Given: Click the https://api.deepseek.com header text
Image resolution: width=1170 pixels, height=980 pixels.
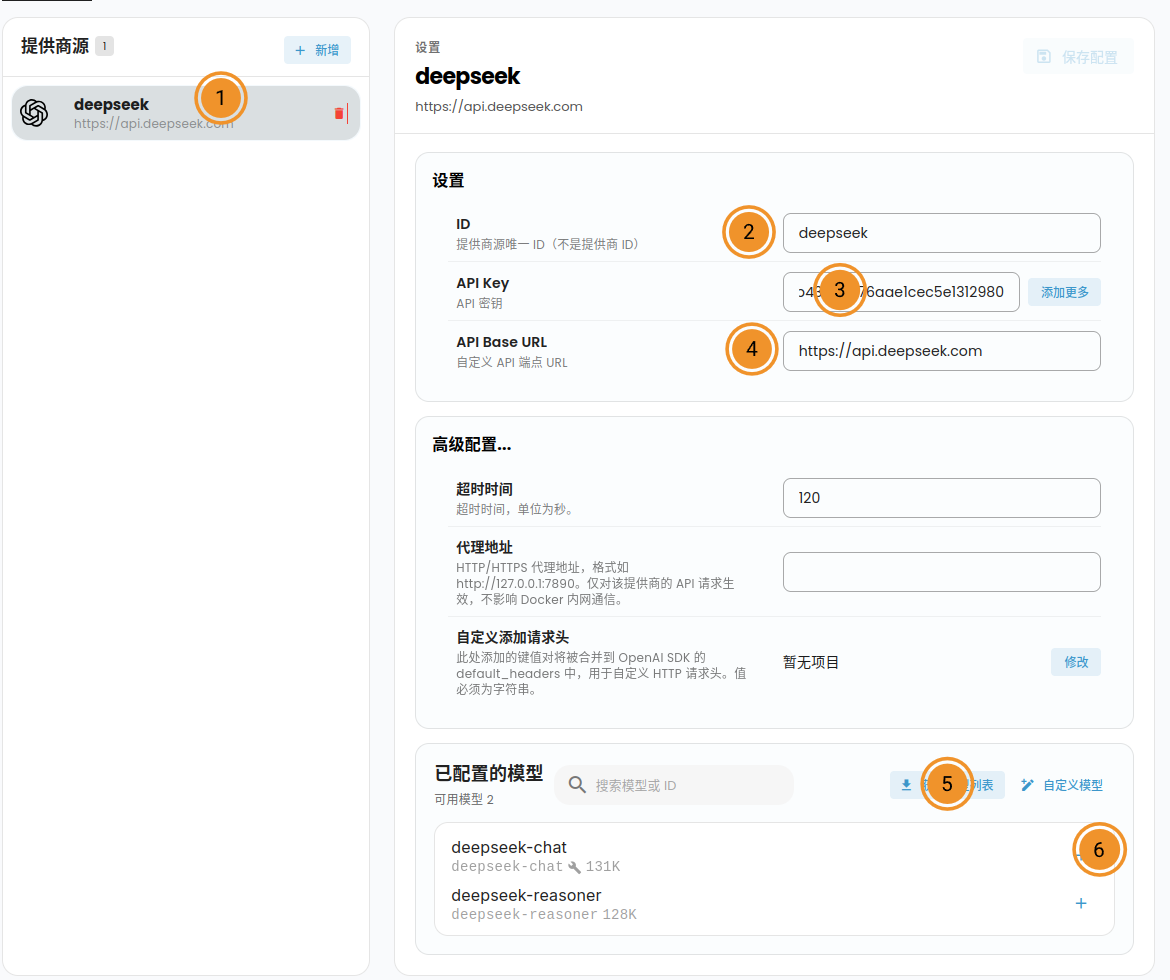Looking at the screenshot, I should (498, 107).
